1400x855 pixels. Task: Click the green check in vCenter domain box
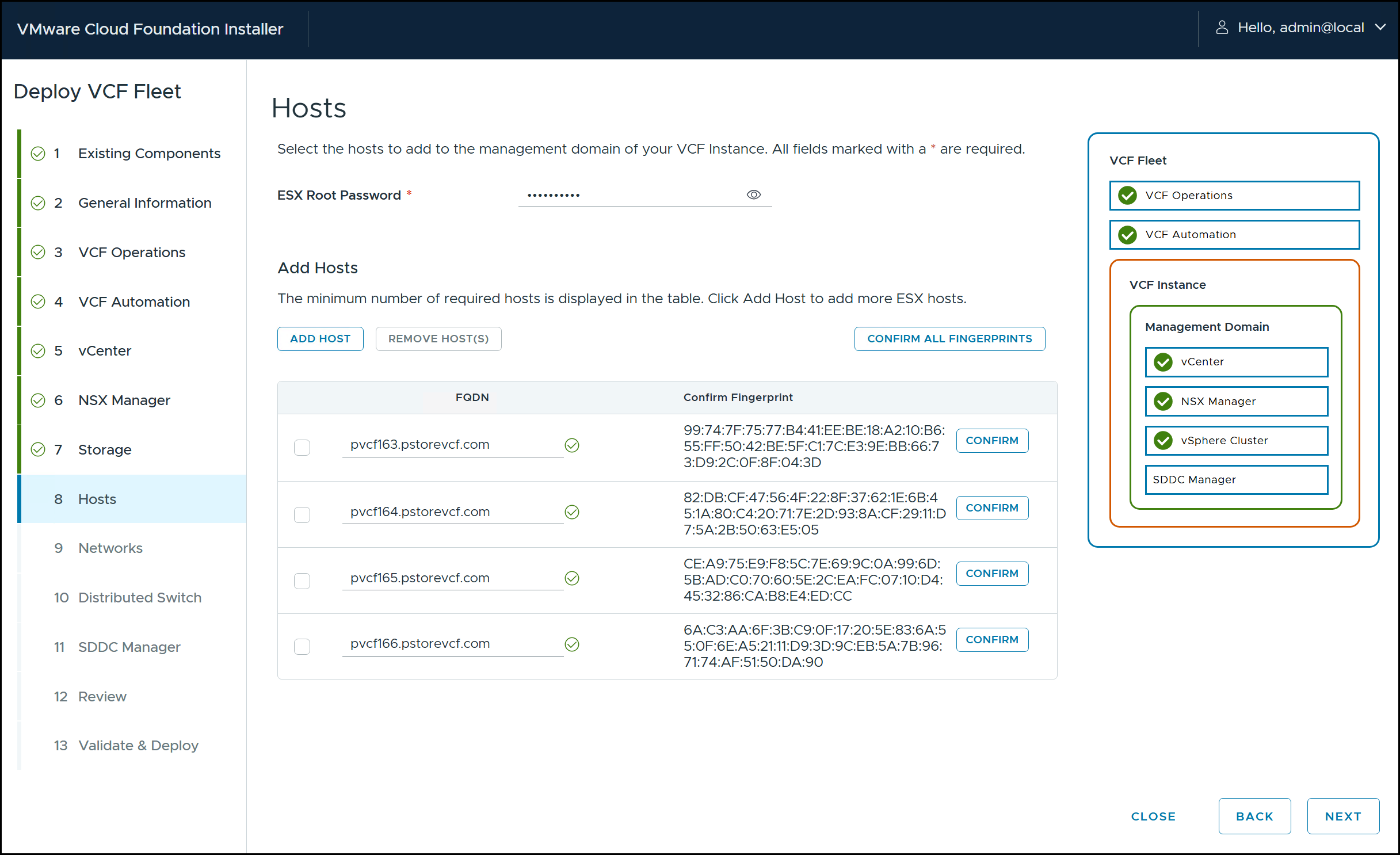tap(1163, 362)
